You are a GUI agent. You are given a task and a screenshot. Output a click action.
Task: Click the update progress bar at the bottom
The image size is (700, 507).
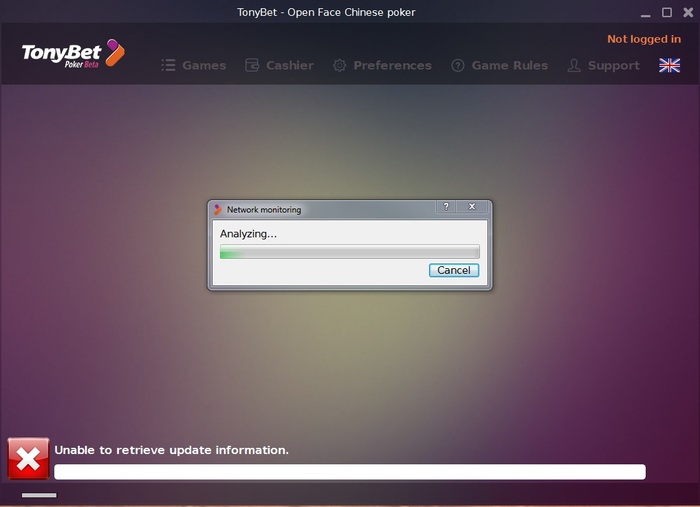(x=350, y=472)
